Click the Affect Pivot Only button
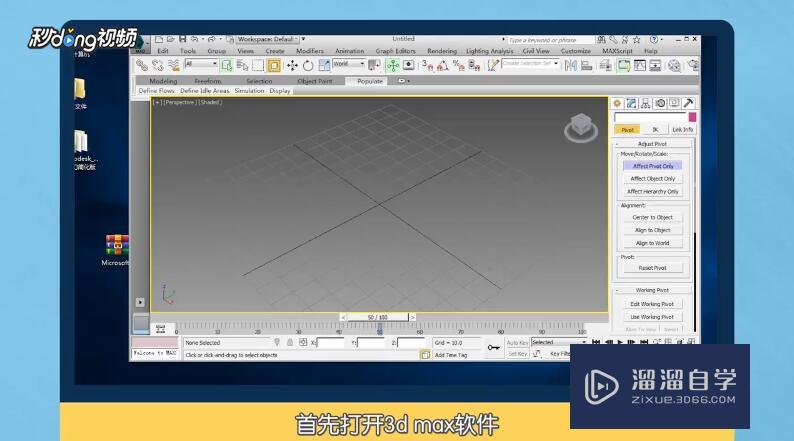794x441 pixels. click(x=653, y=166)
